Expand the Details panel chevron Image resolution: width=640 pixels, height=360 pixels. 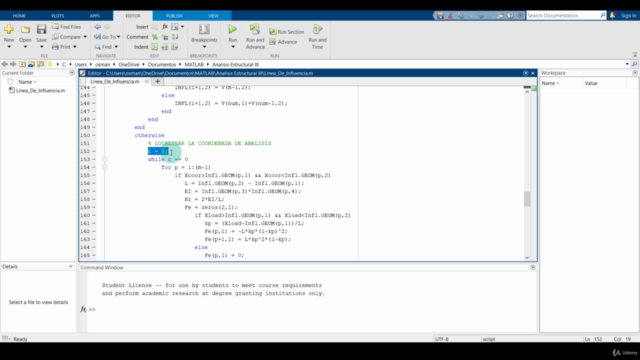(x=71, y=266)
